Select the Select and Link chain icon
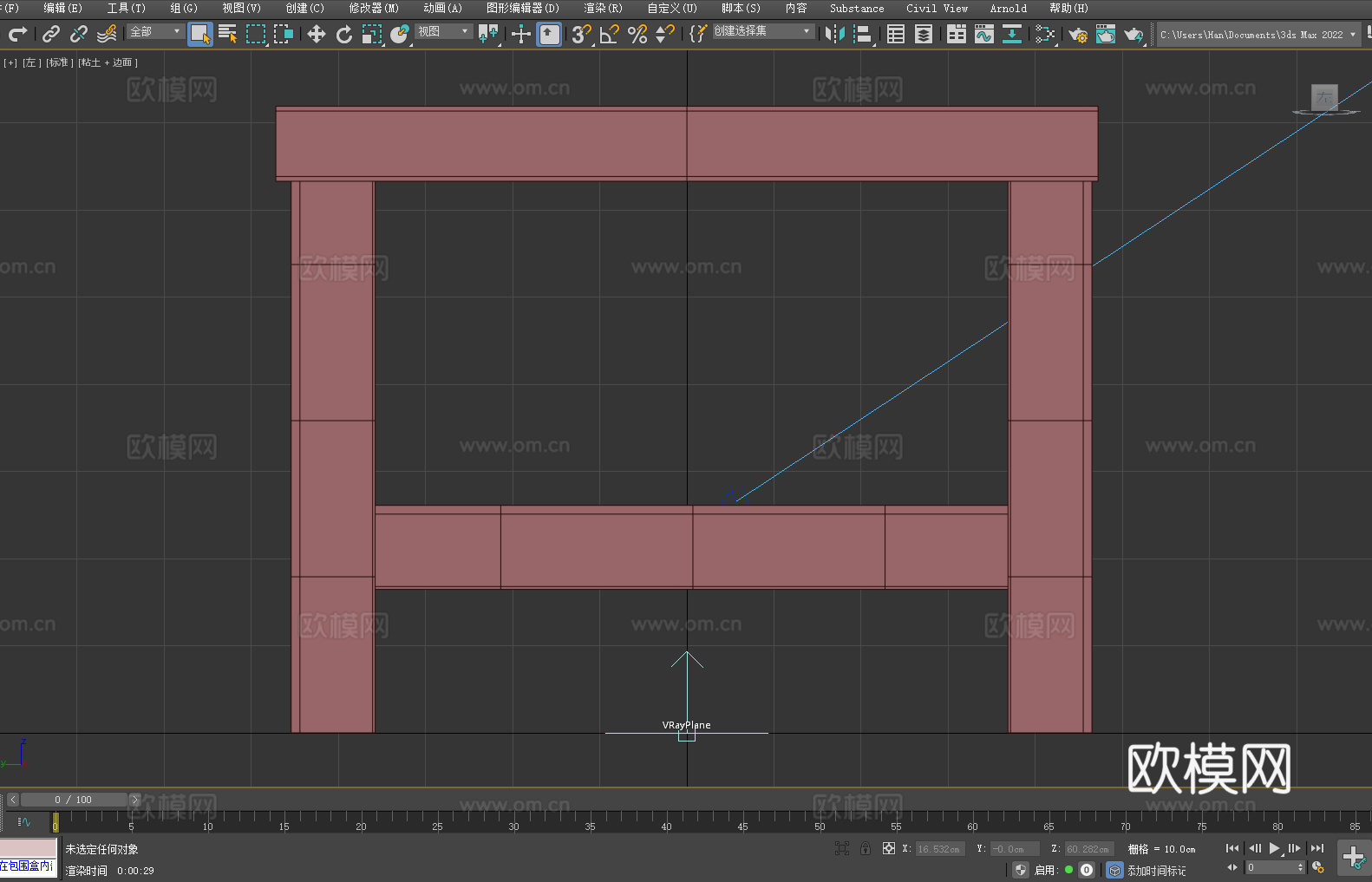The width and height of the screenshot is (1372, 882). click(x=51, y=34)
